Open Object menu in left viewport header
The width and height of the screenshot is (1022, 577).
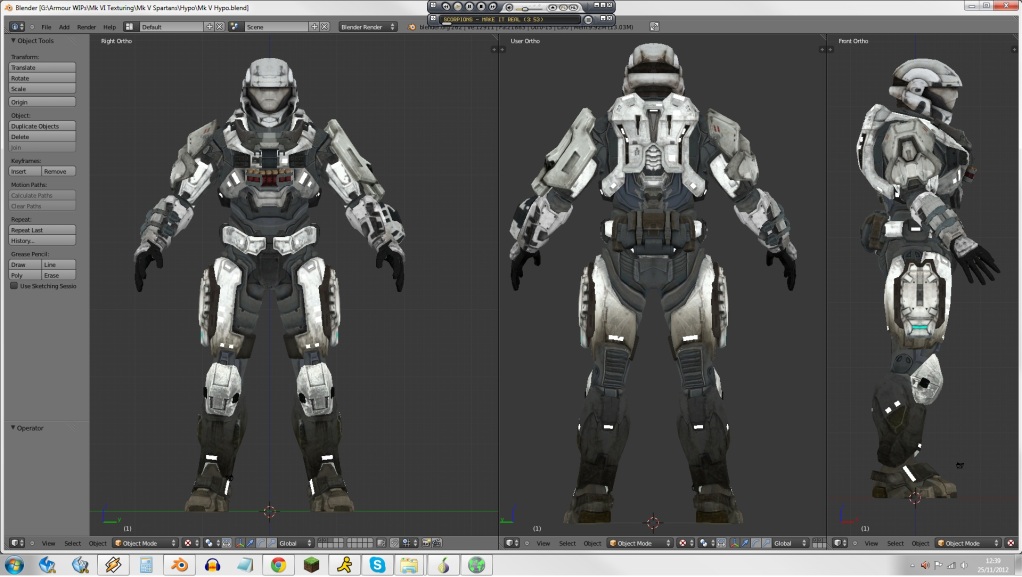(98, 543)
